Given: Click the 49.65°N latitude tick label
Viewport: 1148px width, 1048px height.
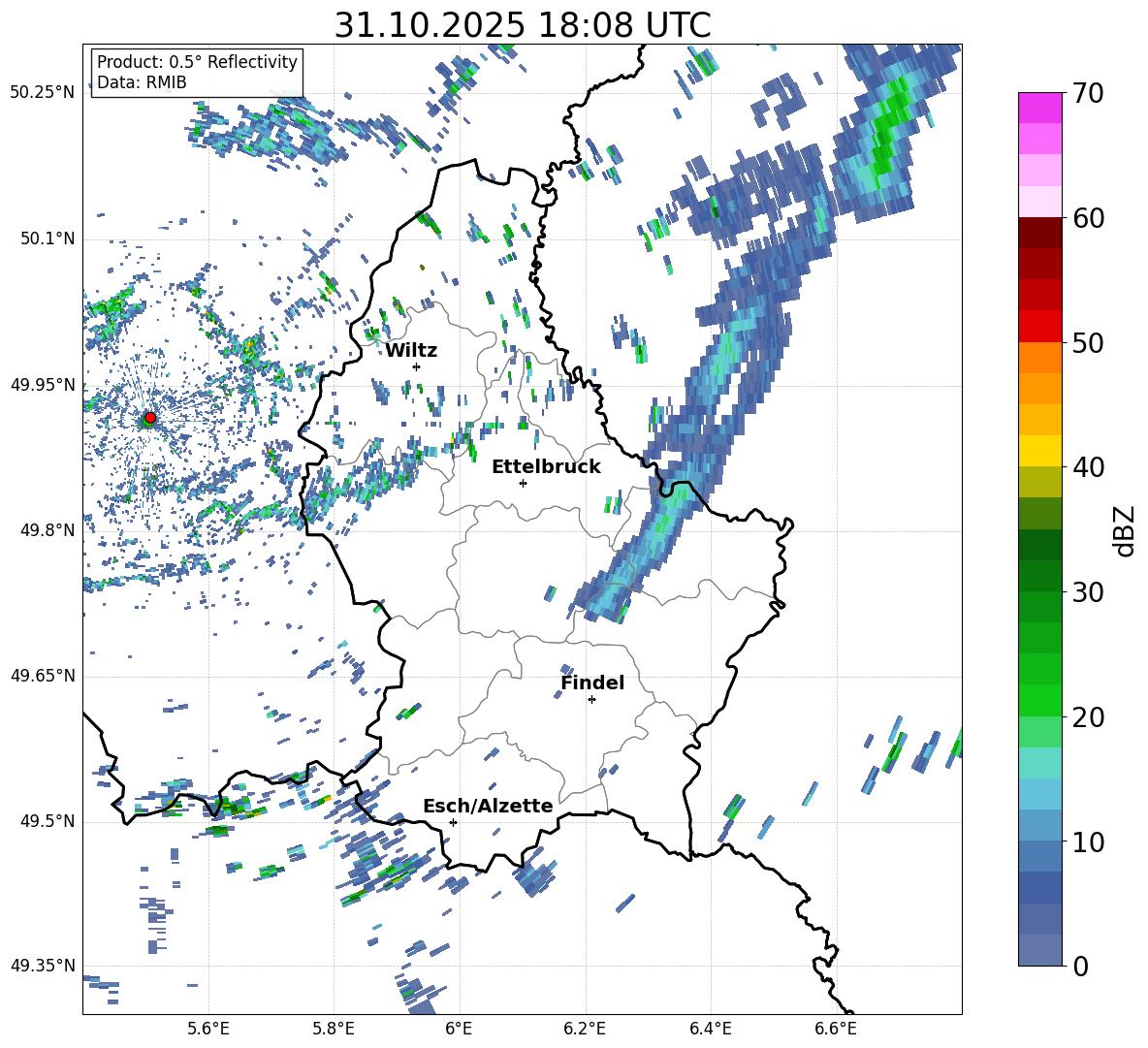Looking at the screenshot, I should pos(43,676).
